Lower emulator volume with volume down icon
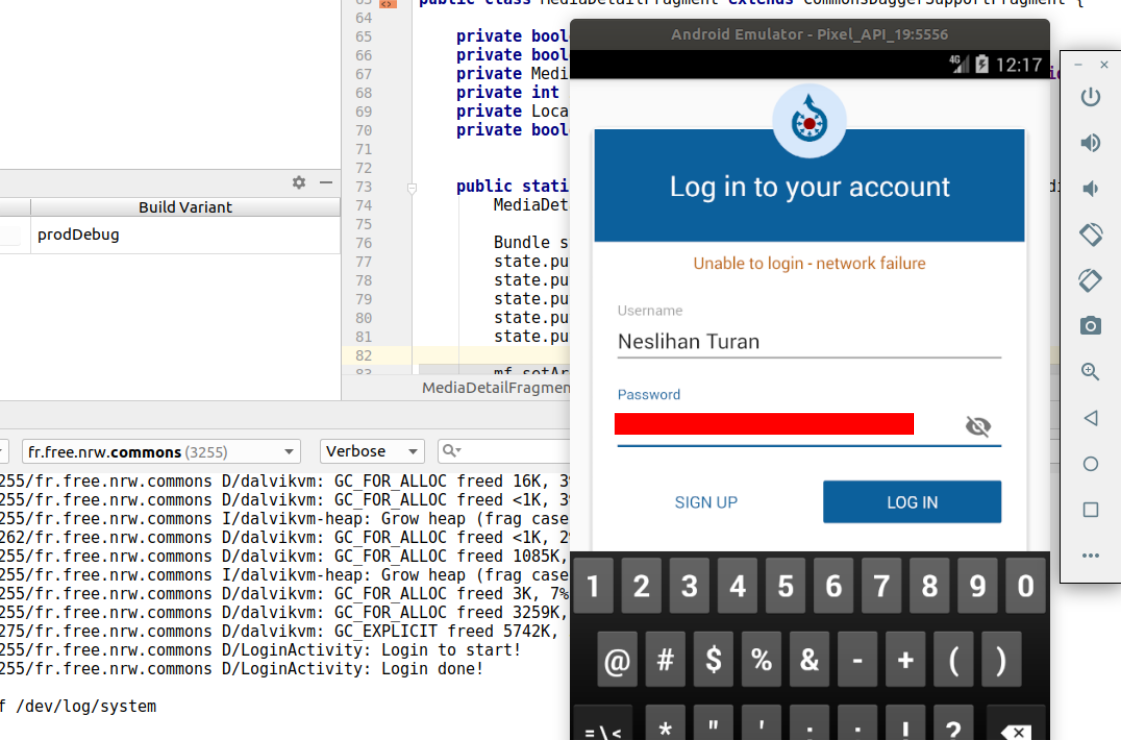The width and height of the screenshot is (1121, 740). point(1091,189)
